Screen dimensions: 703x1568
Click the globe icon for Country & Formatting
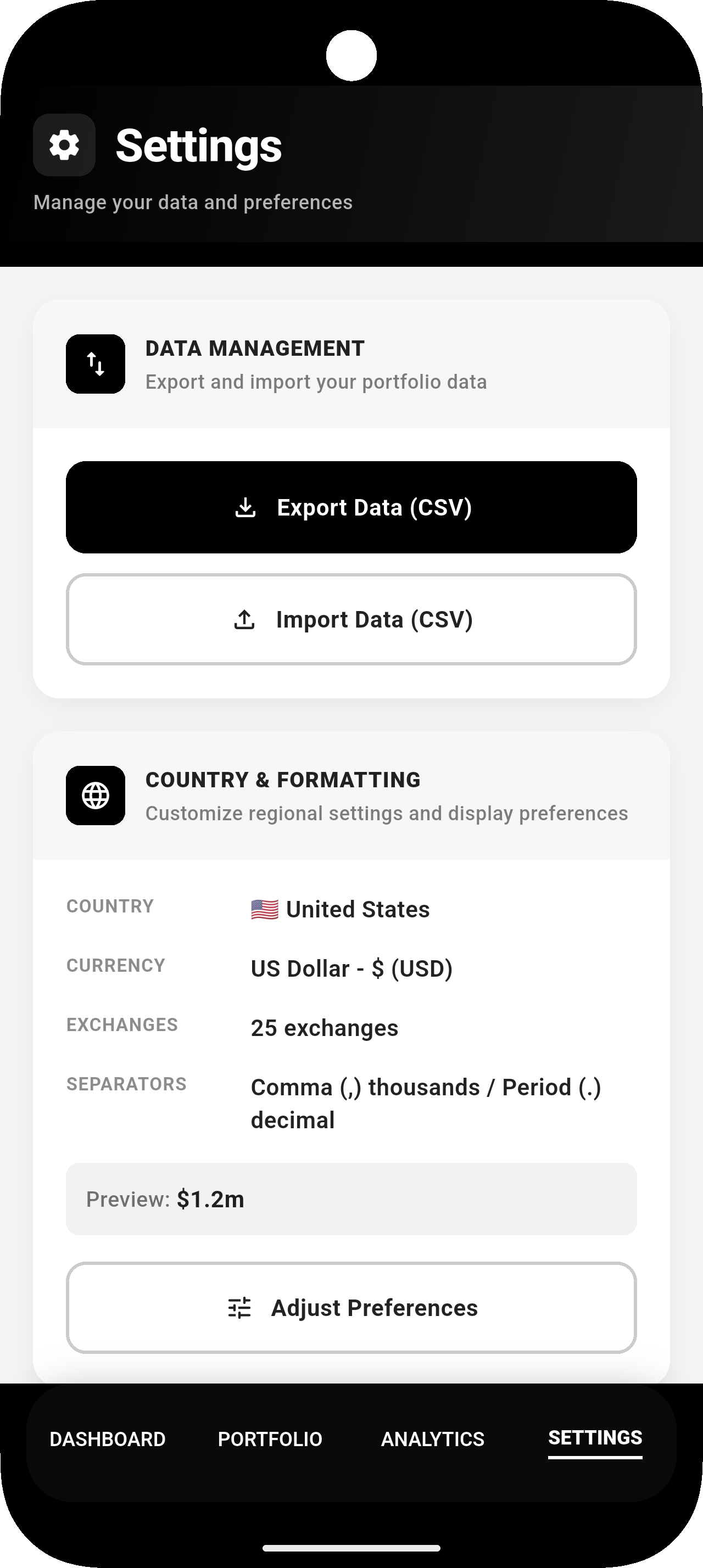click(96, 796)
